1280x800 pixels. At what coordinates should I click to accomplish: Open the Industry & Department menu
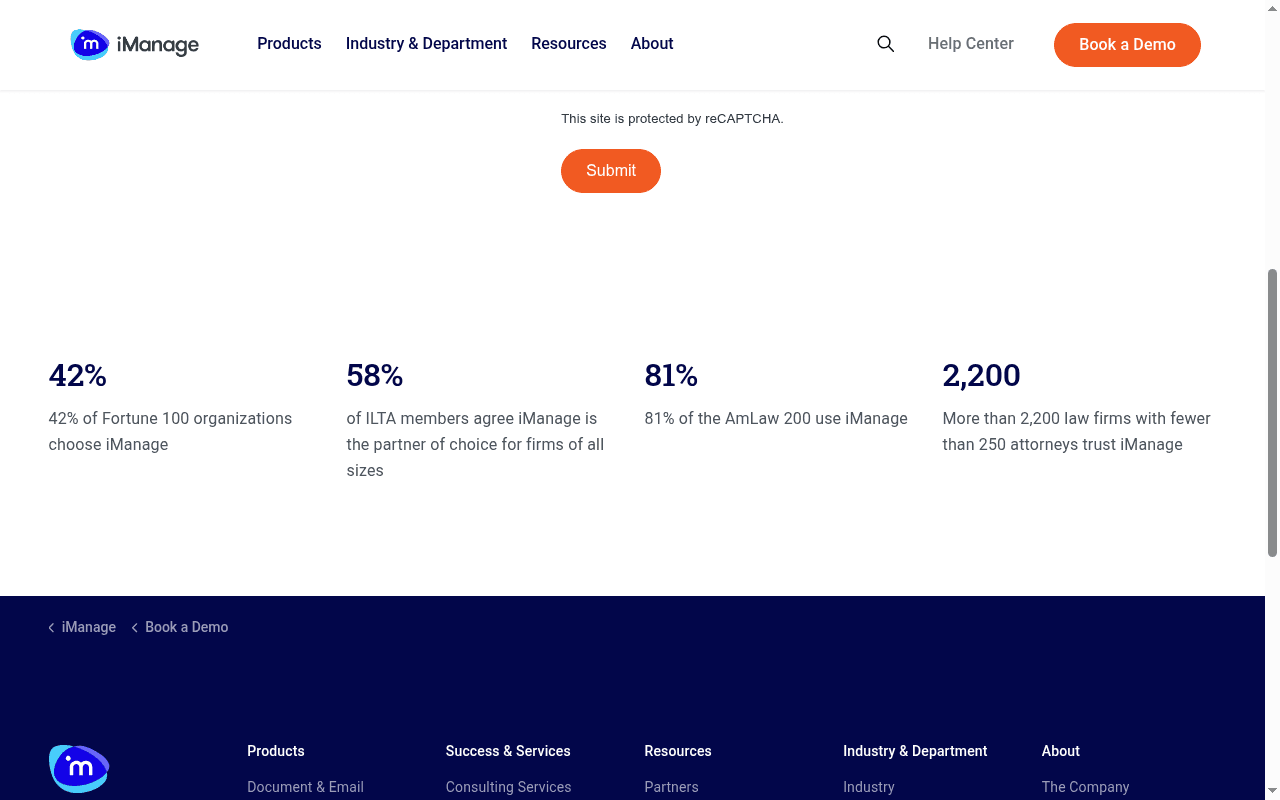(x=426, y=44)
